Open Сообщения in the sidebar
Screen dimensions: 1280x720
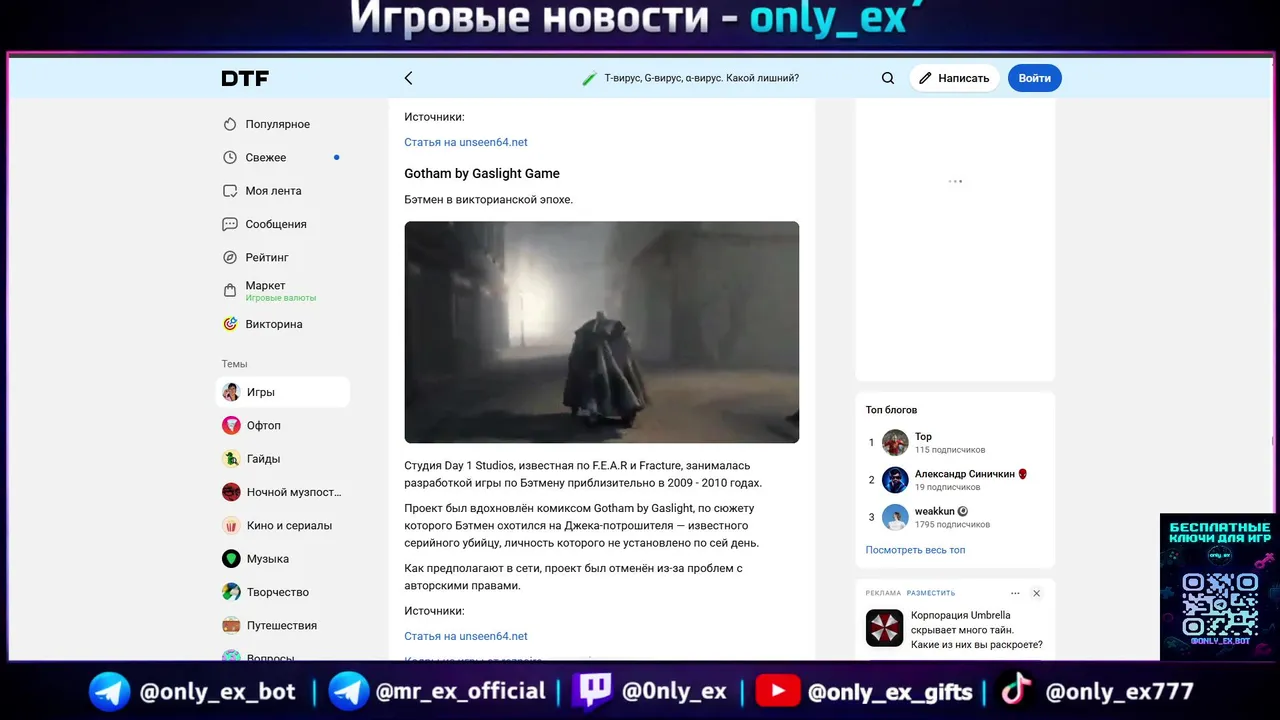coord(276,224)
